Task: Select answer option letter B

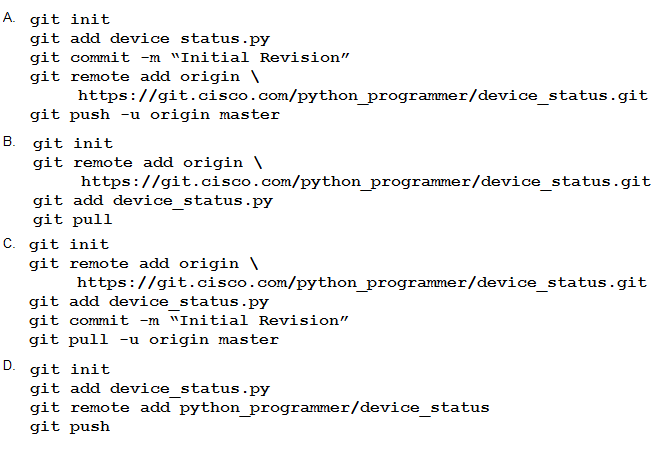Action: (9, 142)
